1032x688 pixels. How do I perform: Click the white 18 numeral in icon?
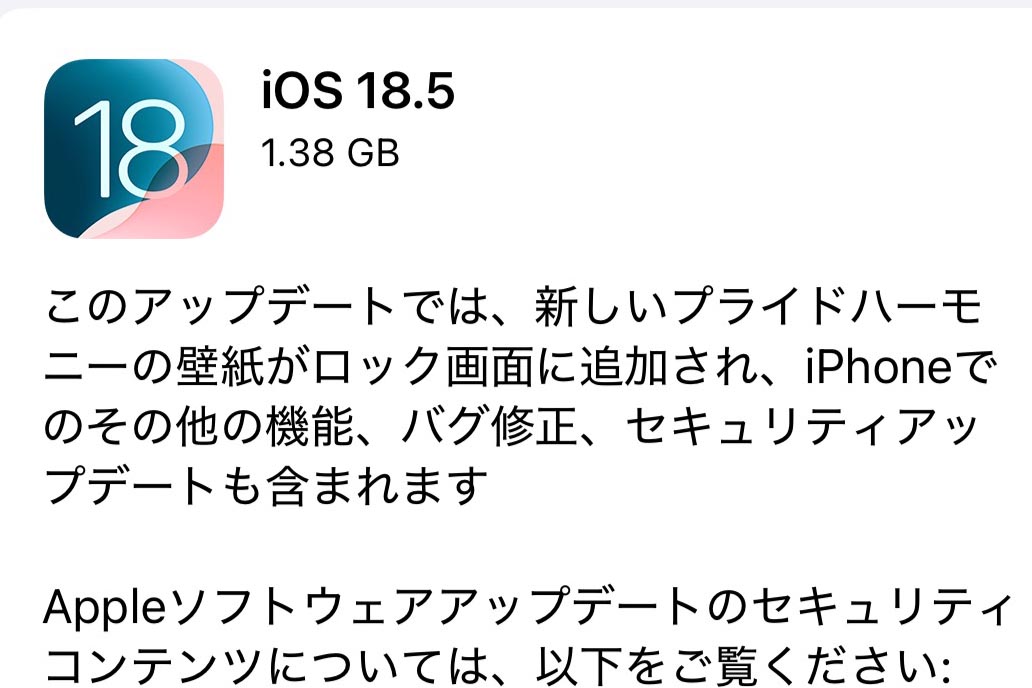[130, 149]
